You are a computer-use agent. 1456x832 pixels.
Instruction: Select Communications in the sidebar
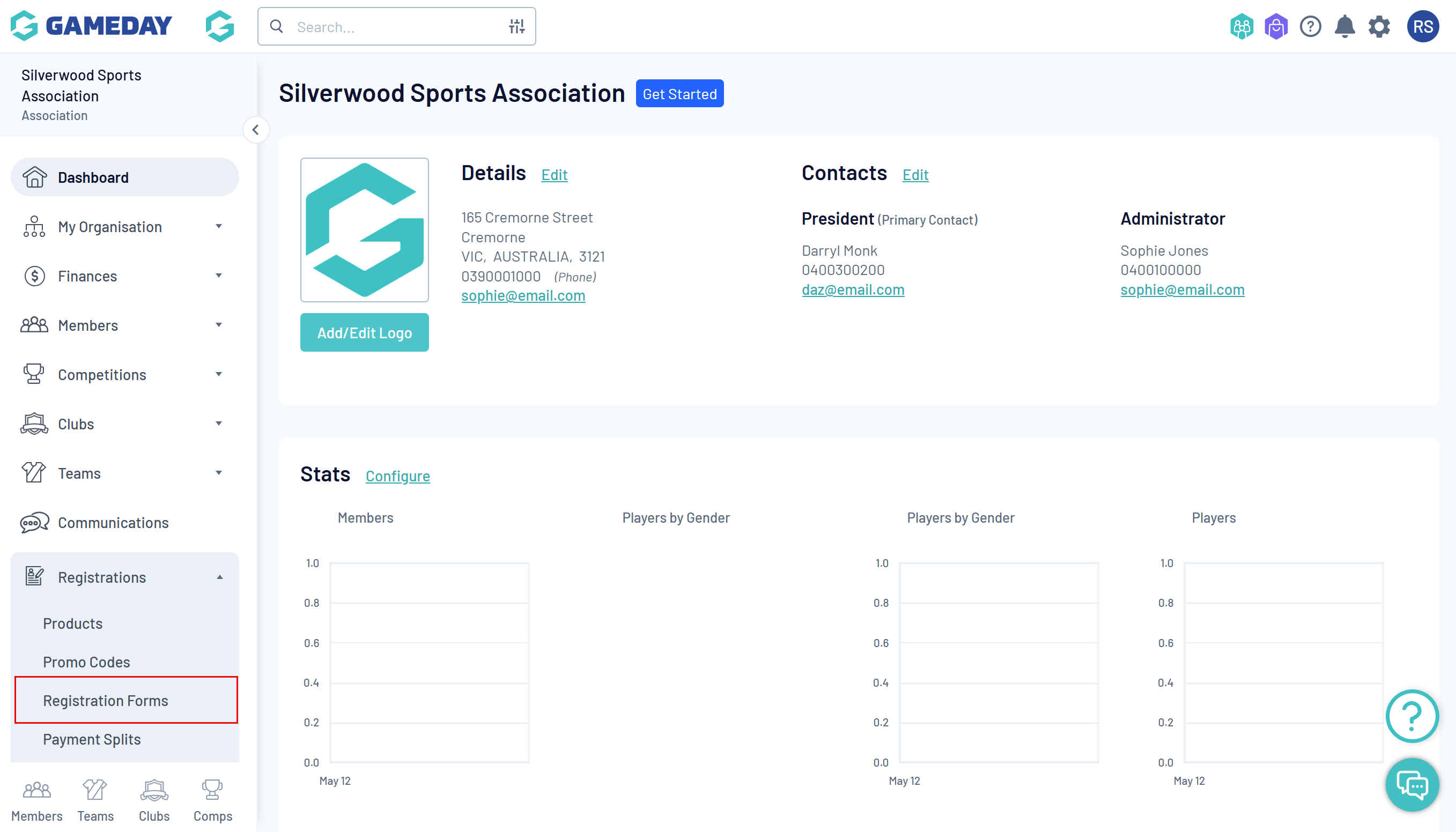(x=113, y=522)
